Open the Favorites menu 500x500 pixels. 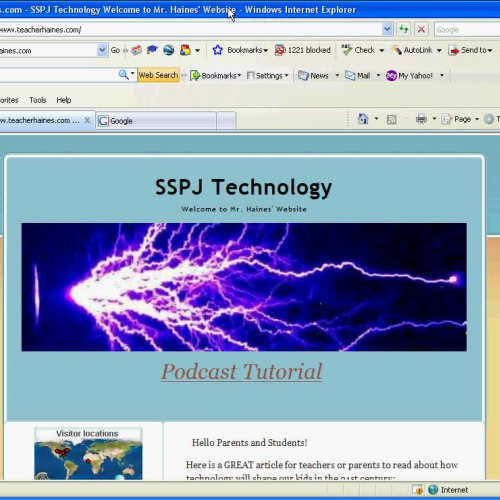[x=9, y=100]
